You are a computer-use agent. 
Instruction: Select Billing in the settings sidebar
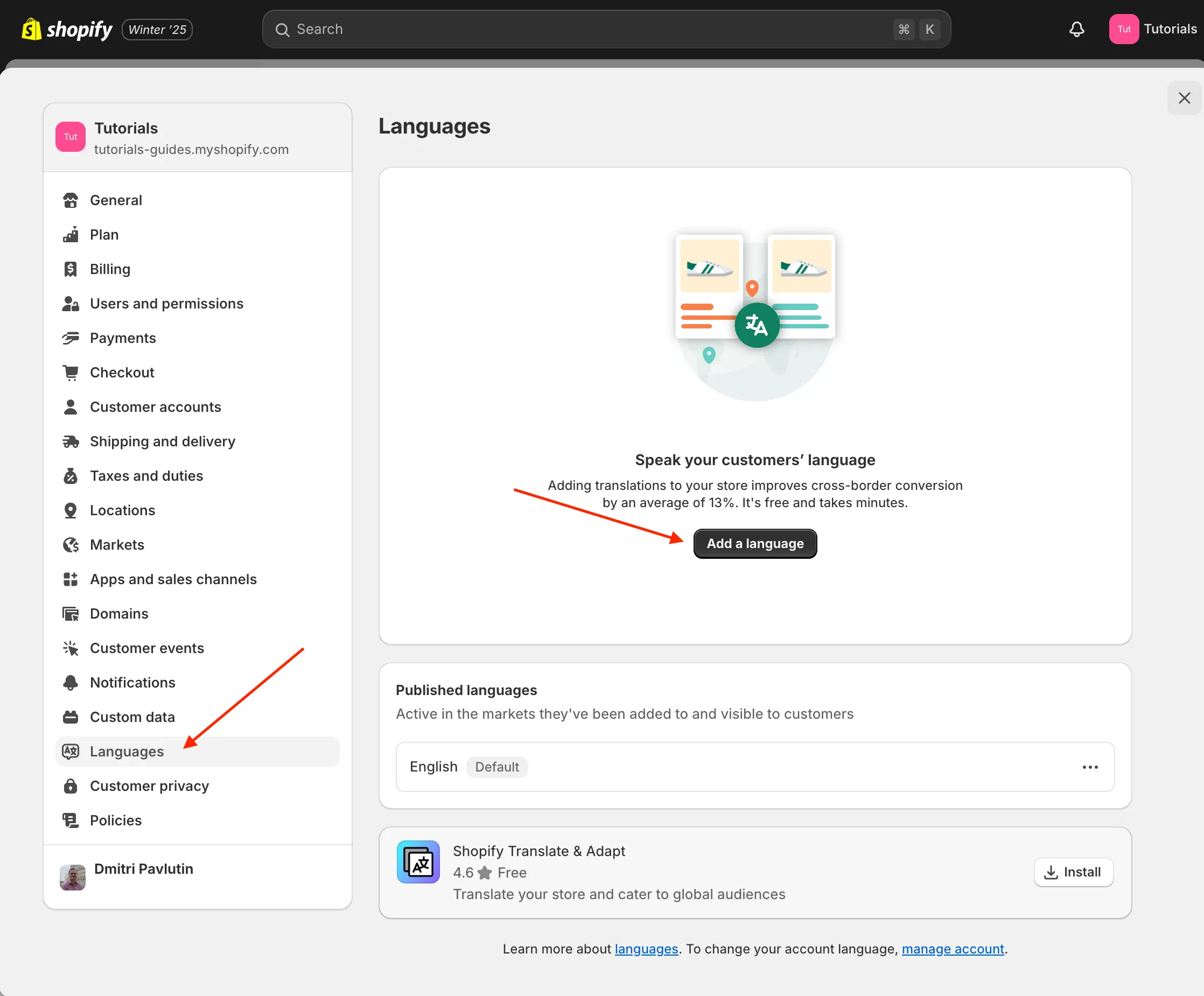click(110, 269)
